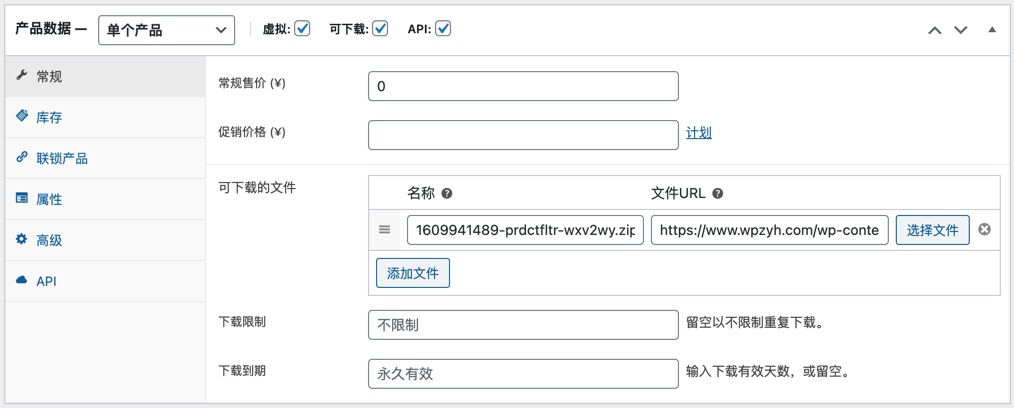Select the 属性 attributes tab
1014x408 pixels.
(105, 199)
